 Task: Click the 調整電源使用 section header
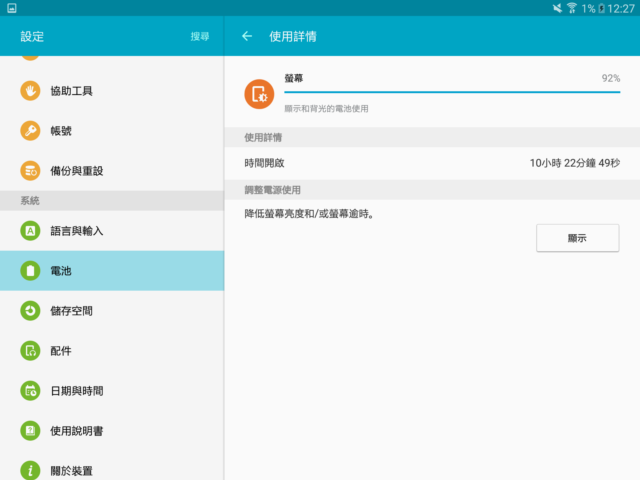(432, 190)
